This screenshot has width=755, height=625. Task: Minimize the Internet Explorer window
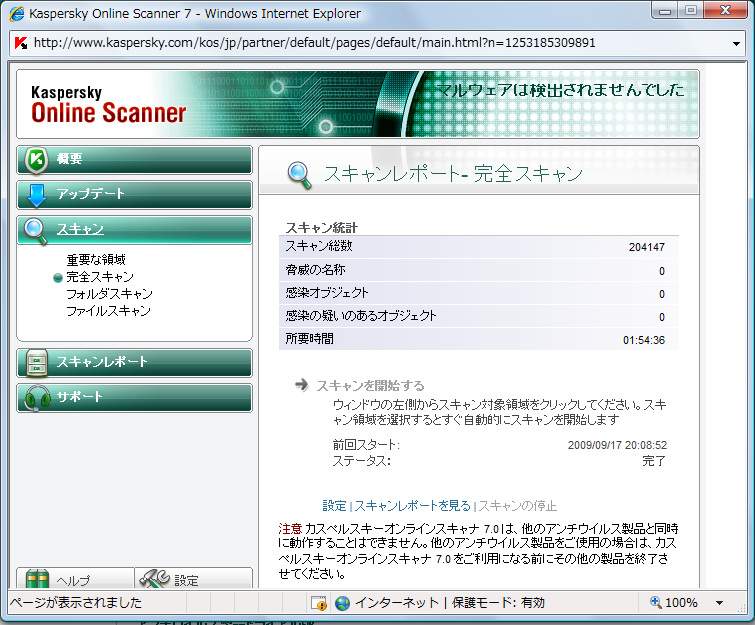(x=665, y=10)
